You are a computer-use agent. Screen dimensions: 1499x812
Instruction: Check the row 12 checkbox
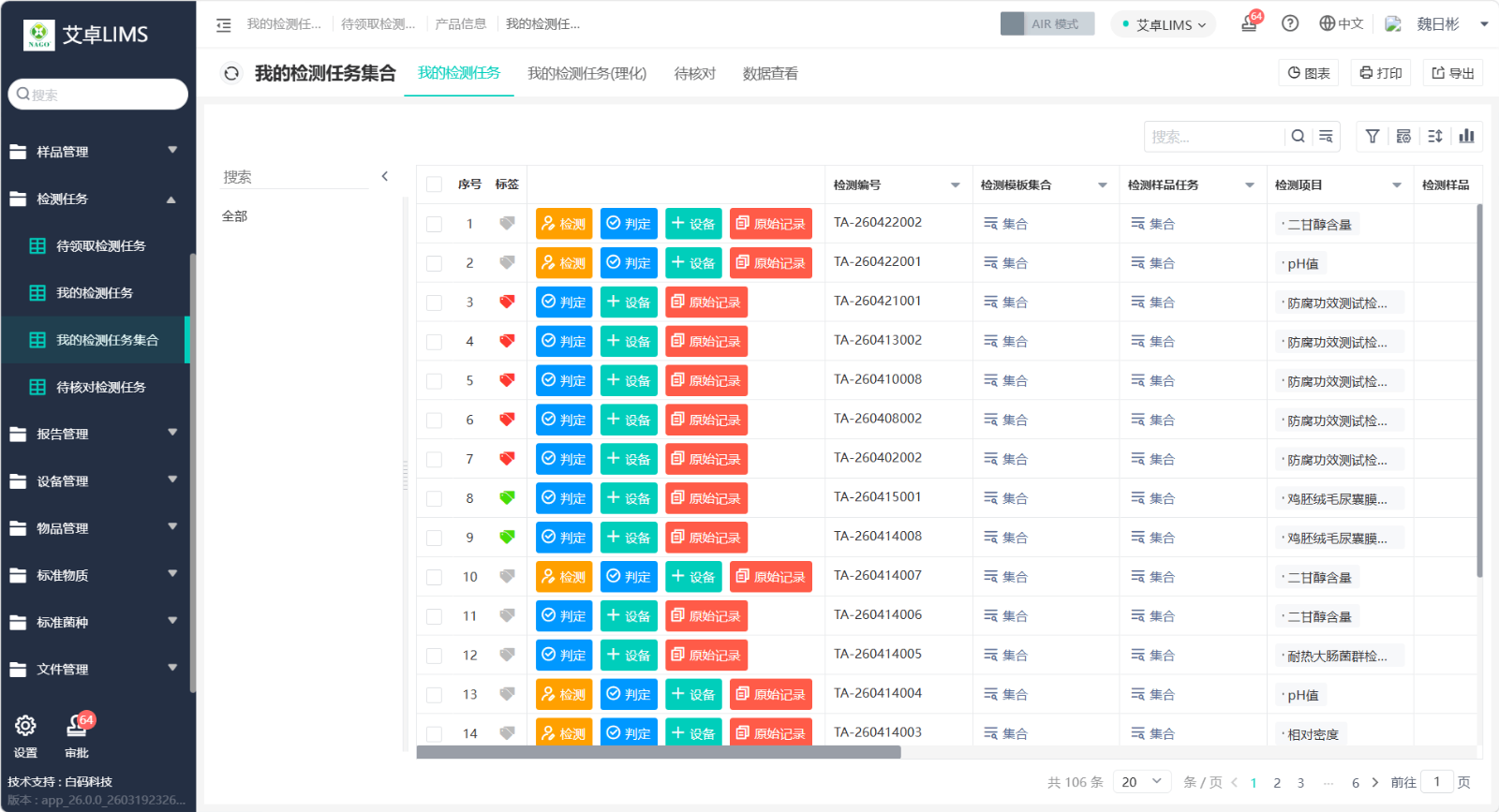[434, 656]
